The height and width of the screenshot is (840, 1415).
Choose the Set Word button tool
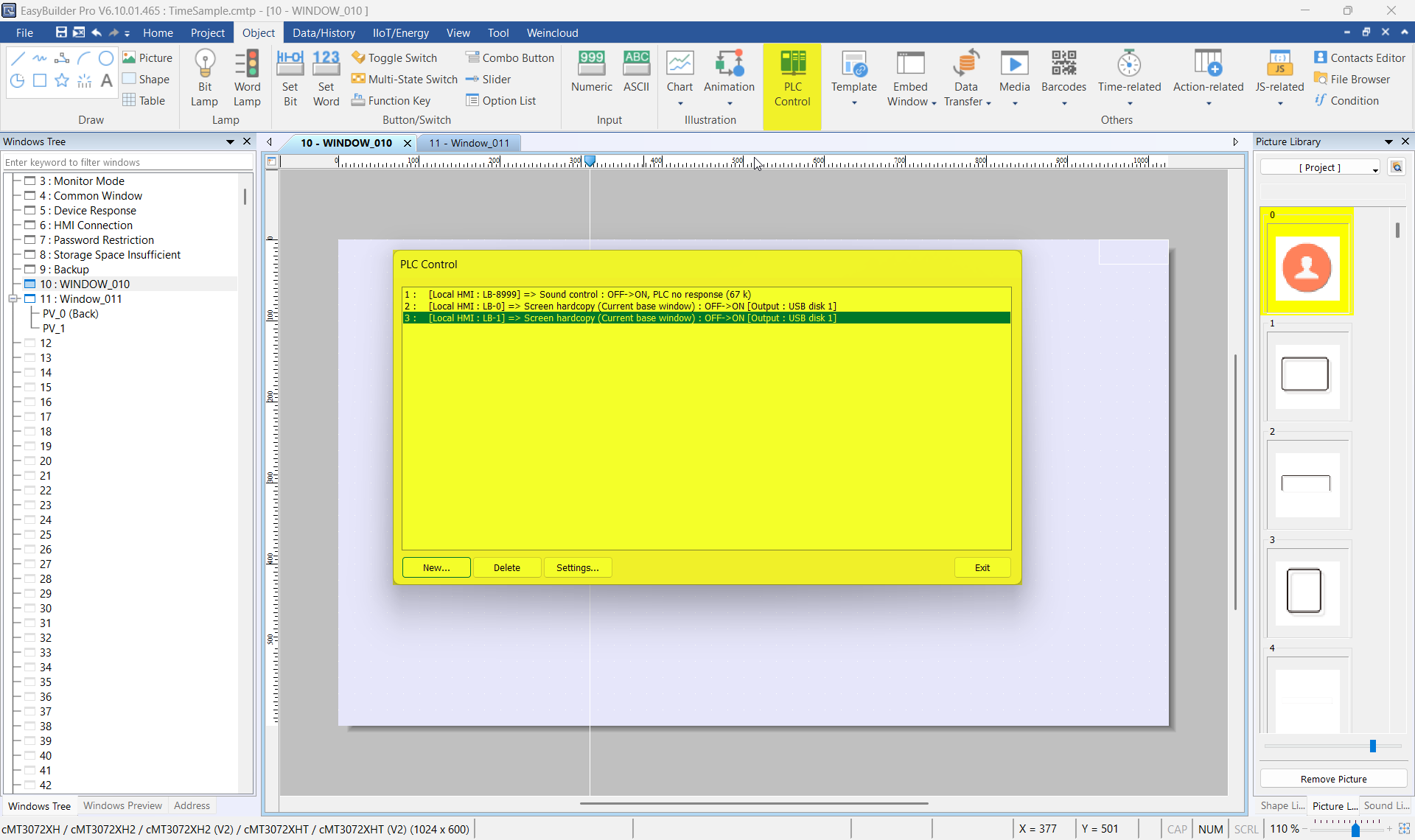coord(326,77)
